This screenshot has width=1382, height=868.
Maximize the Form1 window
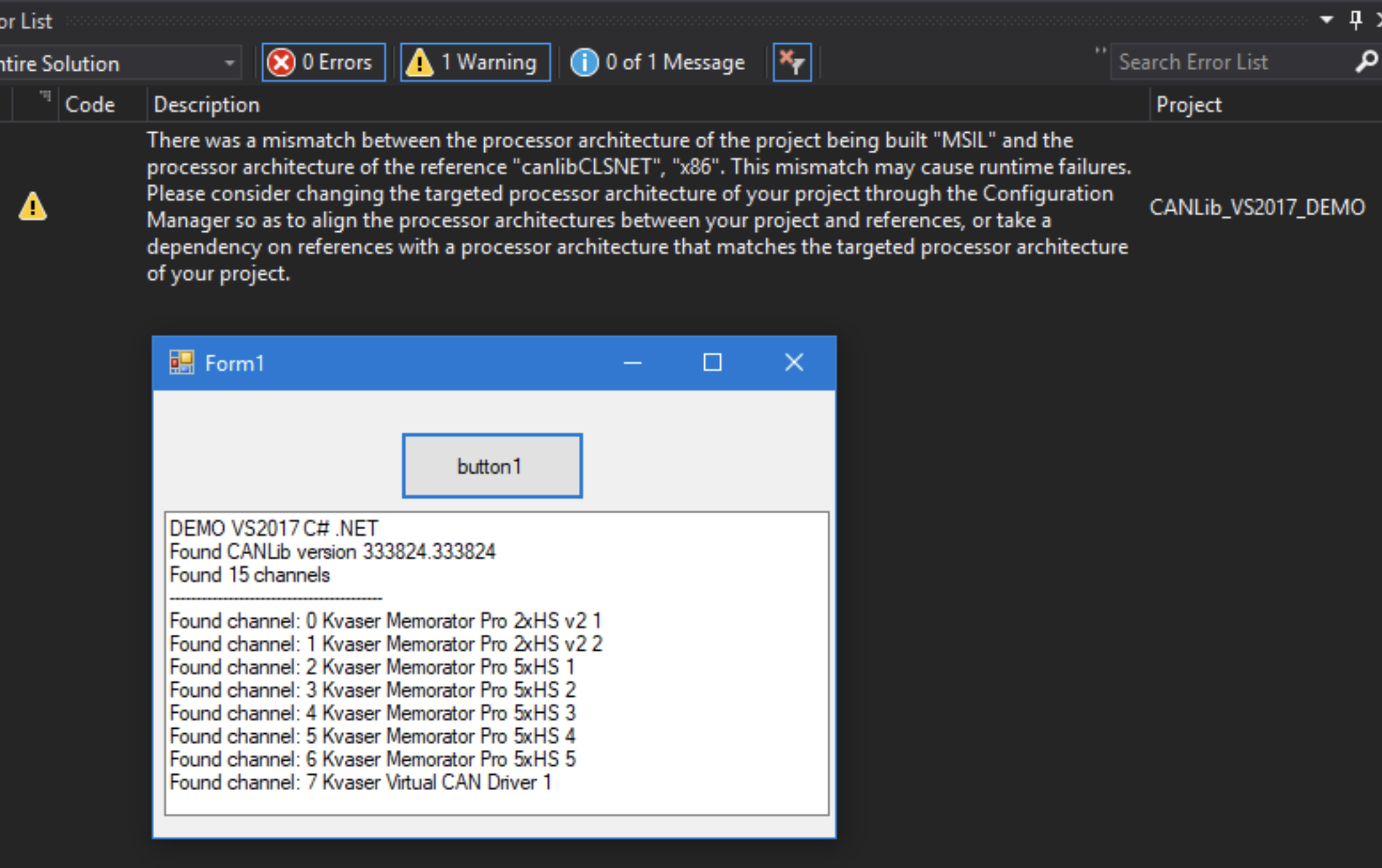pyautogui.click(x=712, y=363)
